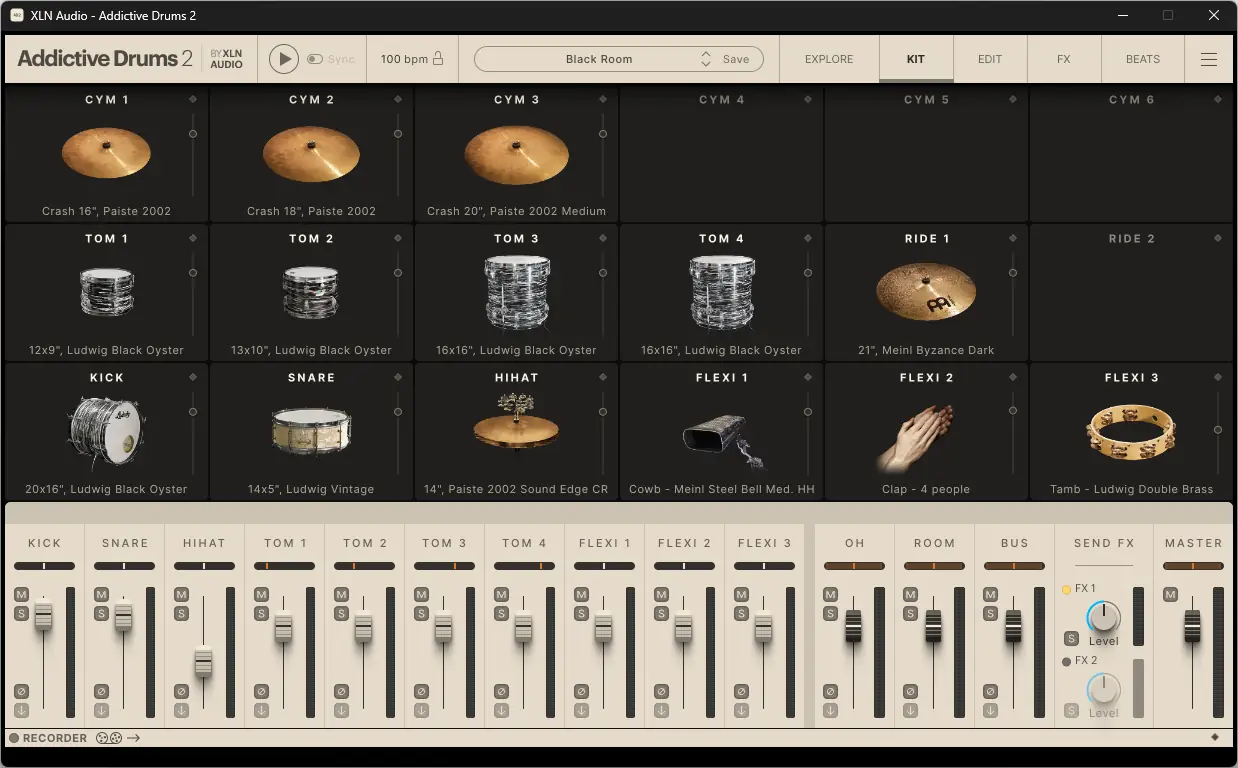
Task: Solo the FX 1 send
Action: [x=1071, y=638]
